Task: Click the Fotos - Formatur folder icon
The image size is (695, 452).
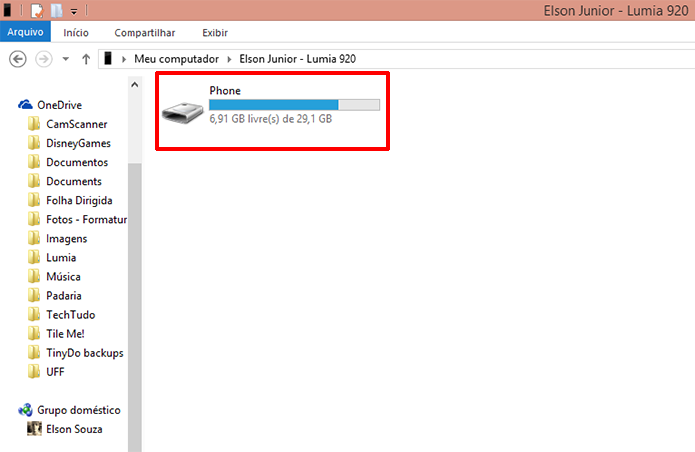Action: (x=34, y=219)
